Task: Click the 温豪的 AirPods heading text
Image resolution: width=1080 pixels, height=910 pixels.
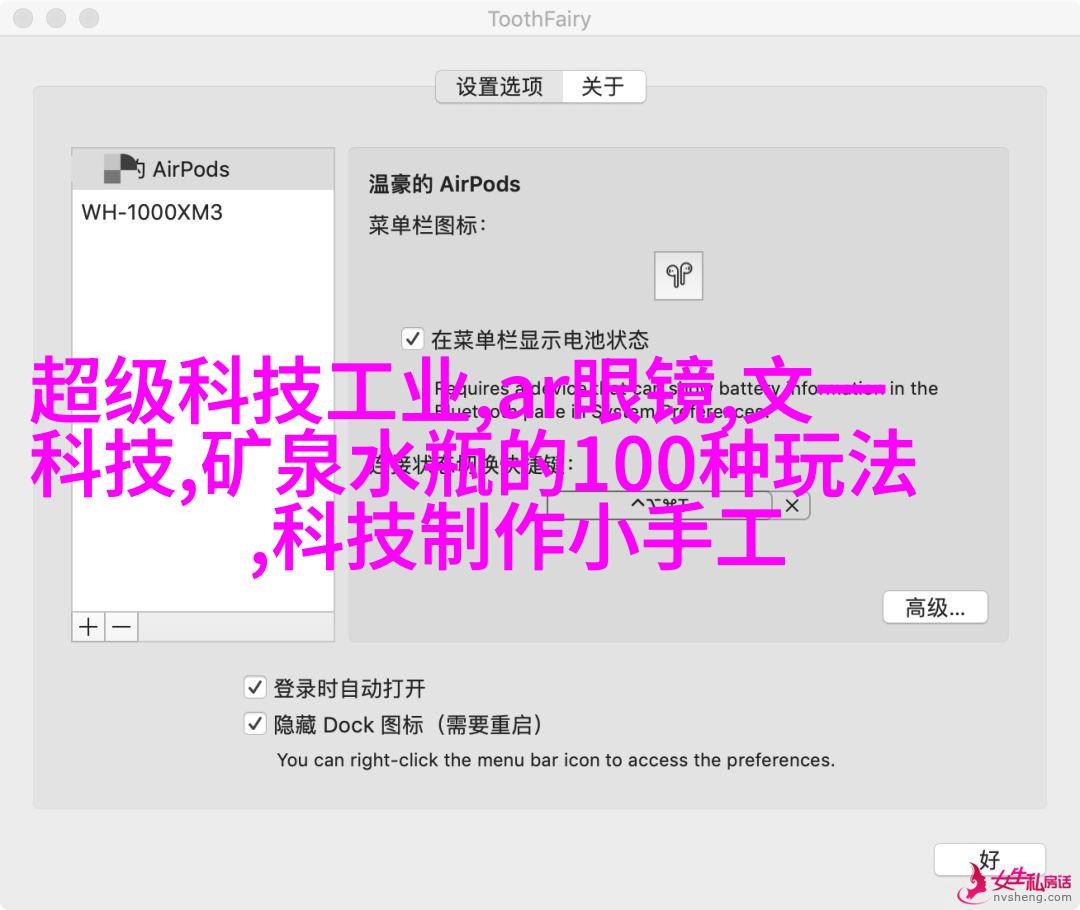Action: pyautogui.click(x=444, y=184)
